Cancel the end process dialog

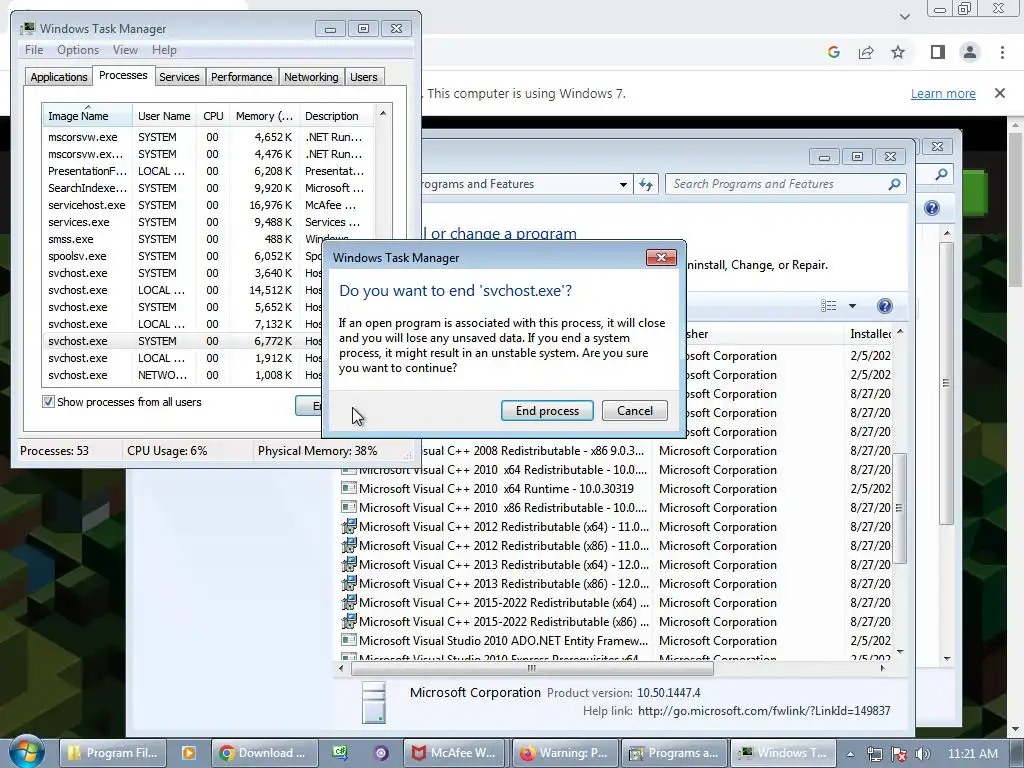(x=635, y=411)
